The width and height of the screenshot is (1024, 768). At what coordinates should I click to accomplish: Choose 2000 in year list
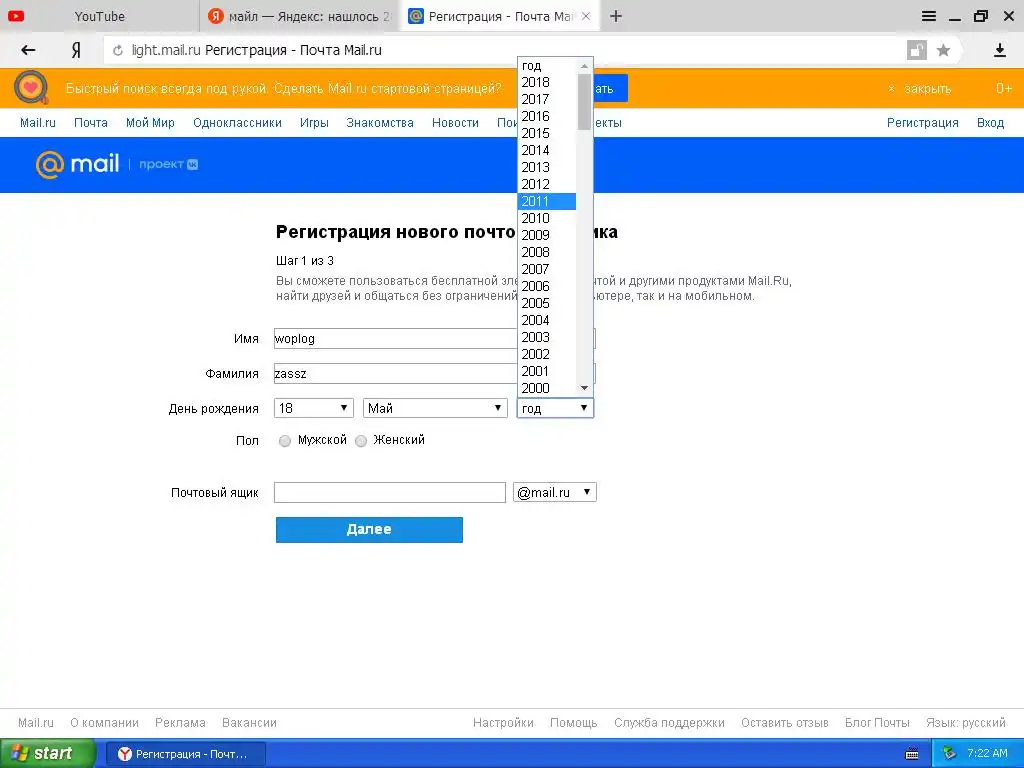tap(547, 388)
